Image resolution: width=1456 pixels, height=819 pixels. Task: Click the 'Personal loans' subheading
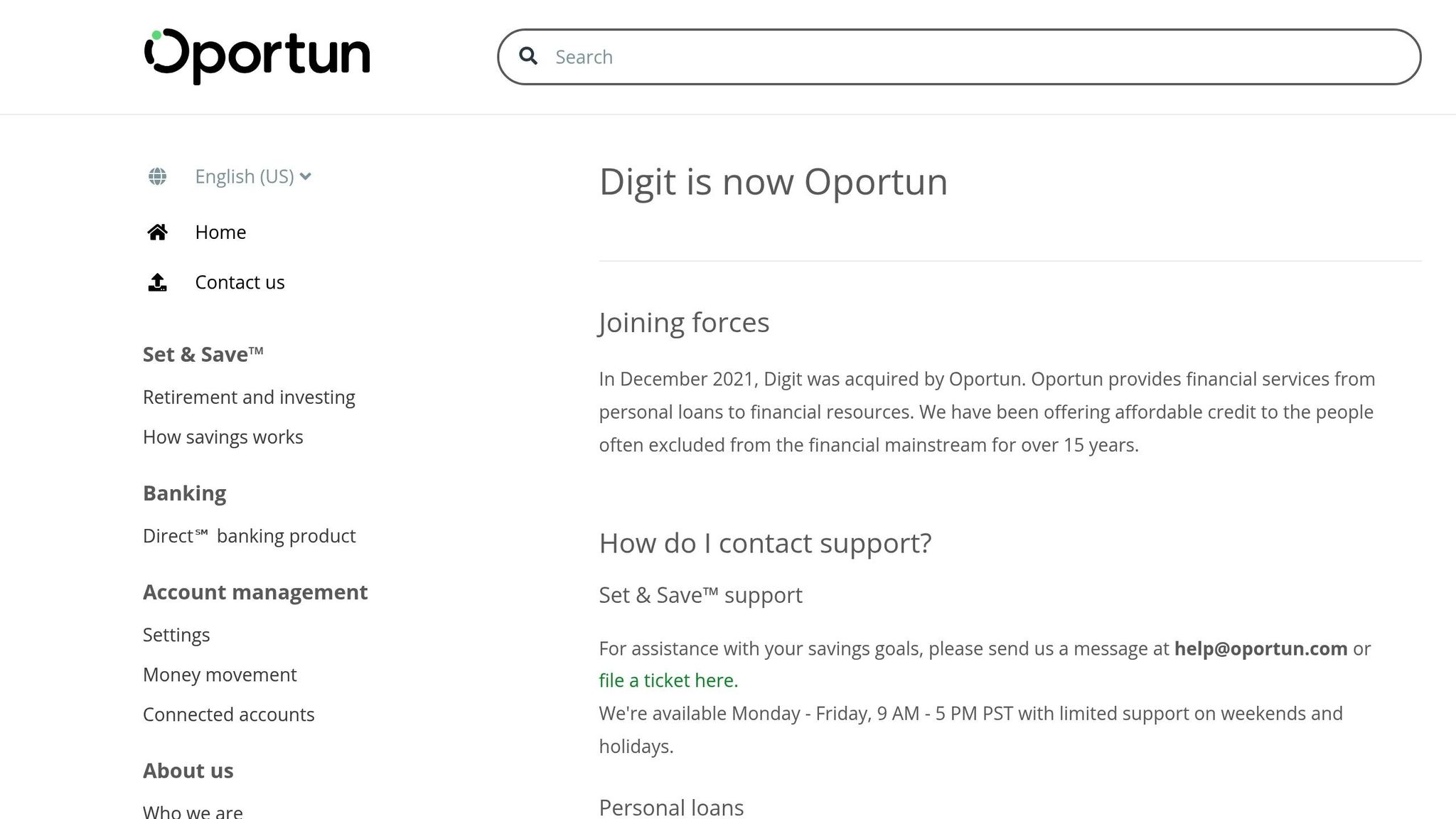point(671,807)
